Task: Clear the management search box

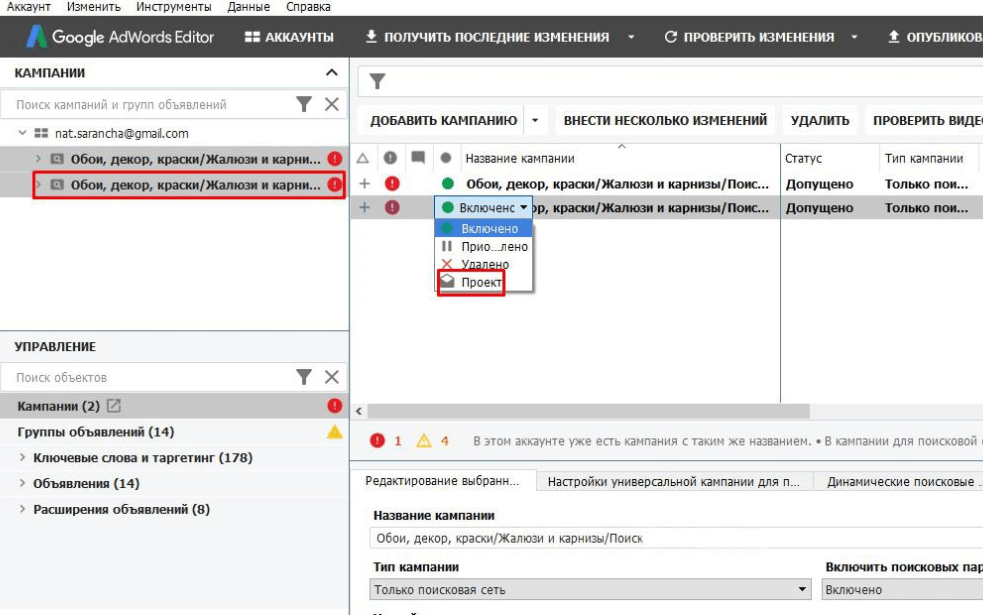Action: tap(332, 377)
